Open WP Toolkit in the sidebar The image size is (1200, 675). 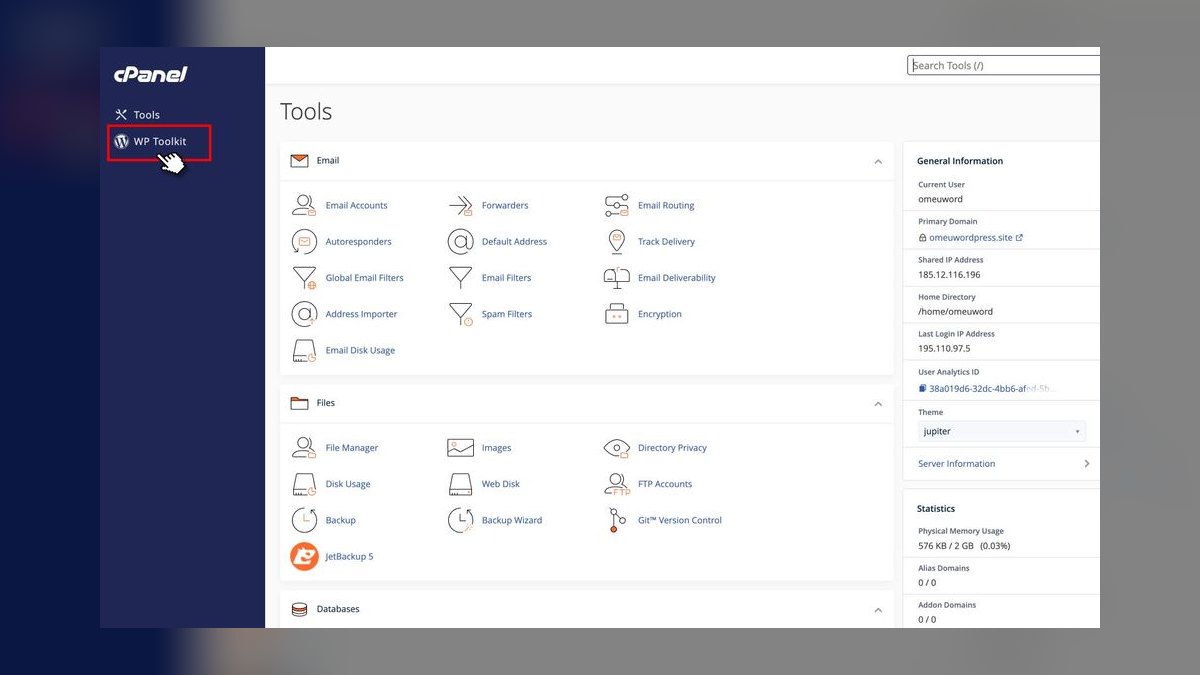(151, 142)
